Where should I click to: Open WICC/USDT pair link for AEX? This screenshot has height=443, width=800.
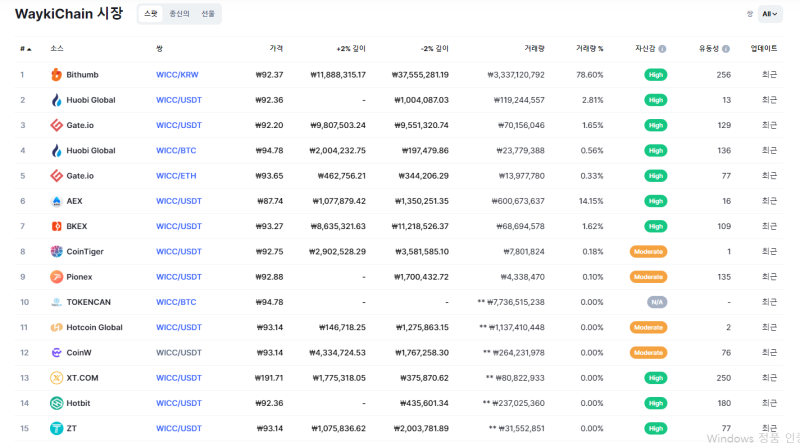179,201
